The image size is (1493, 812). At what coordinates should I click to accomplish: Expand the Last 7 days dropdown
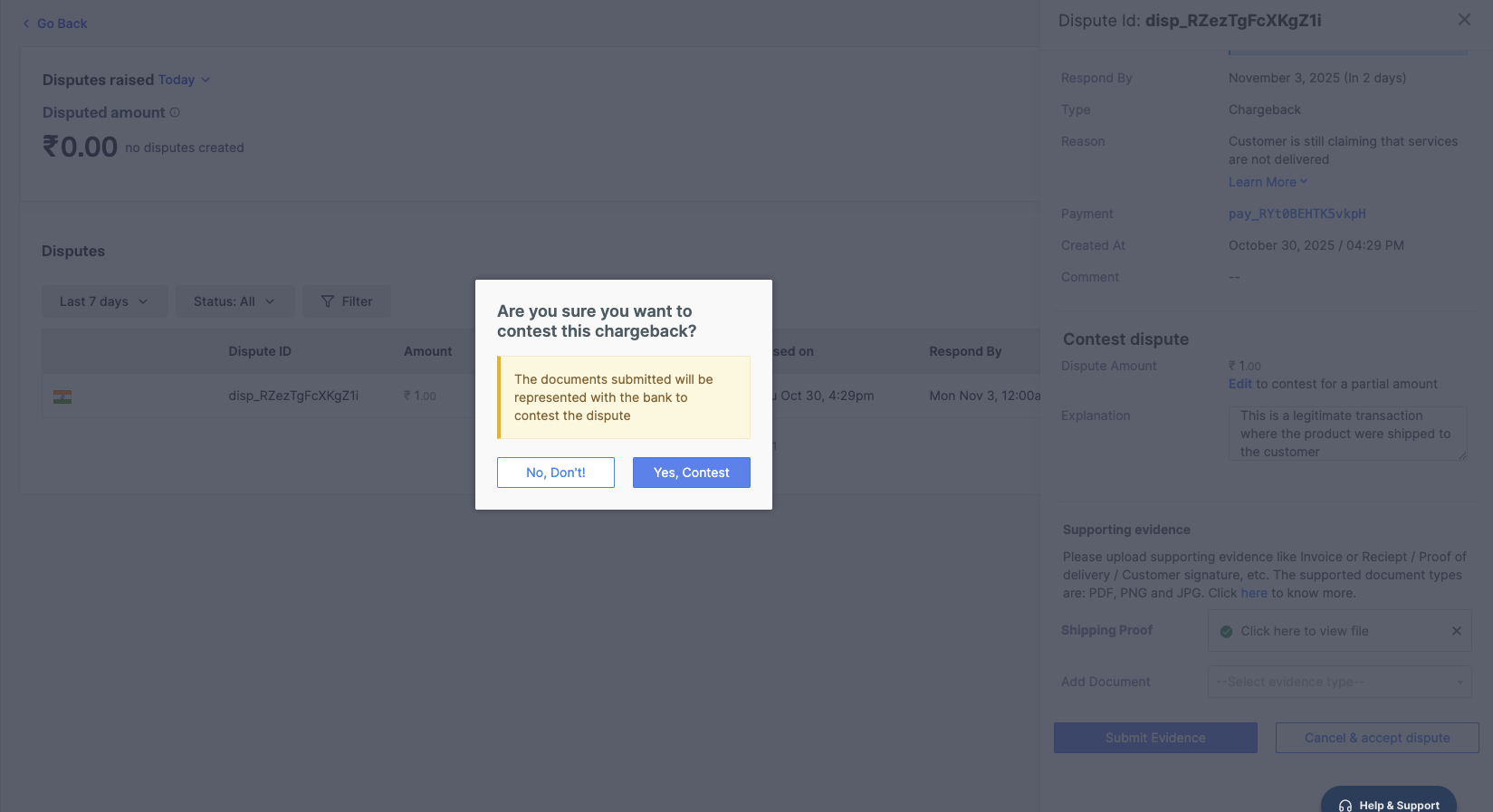[104, 301]
